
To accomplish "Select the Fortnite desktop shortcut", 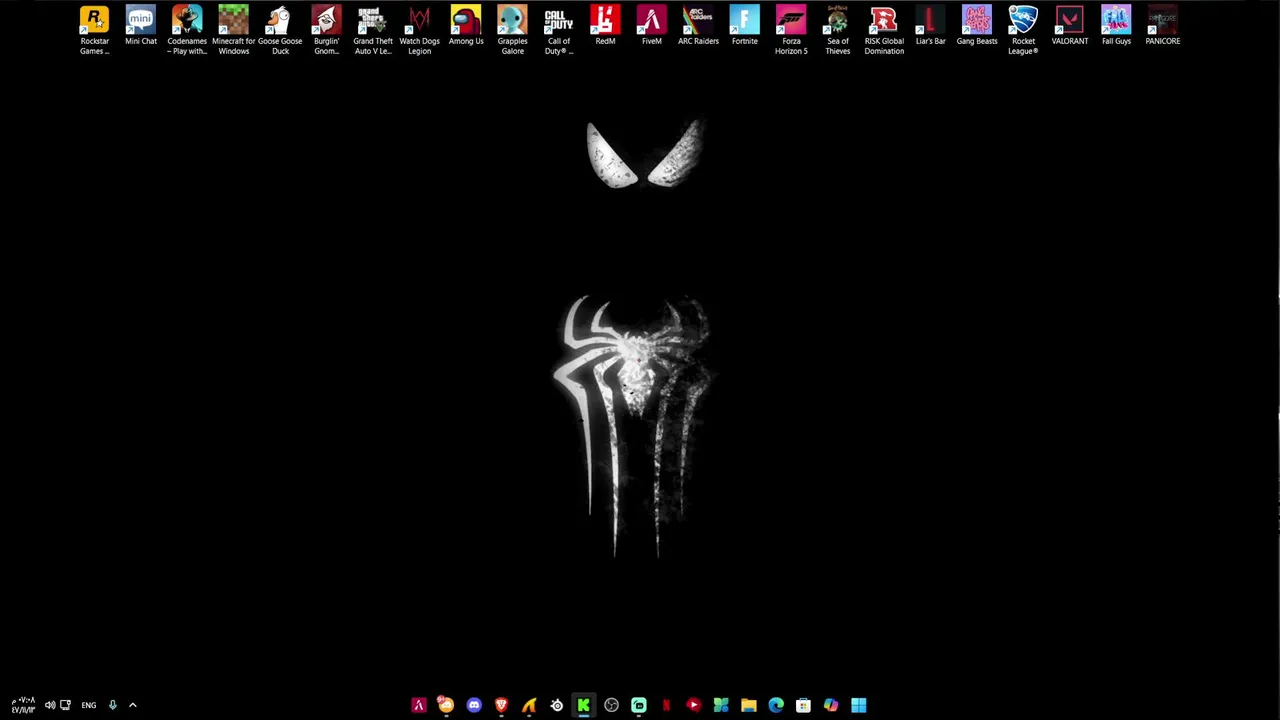I will pyautogui.click(x=745, y=26).
